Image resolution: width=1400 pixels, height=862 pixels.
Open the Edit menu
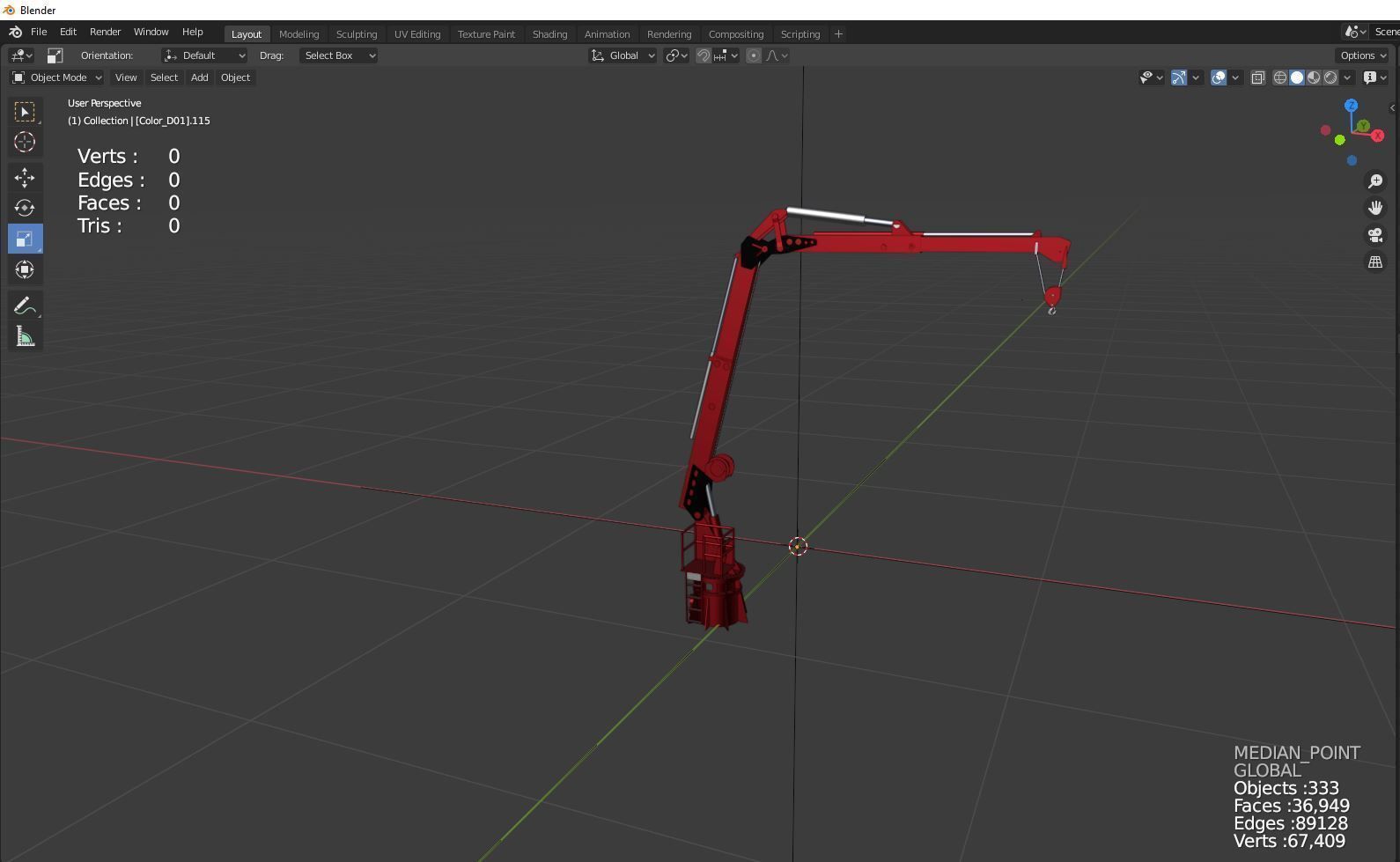coord(68,32)
